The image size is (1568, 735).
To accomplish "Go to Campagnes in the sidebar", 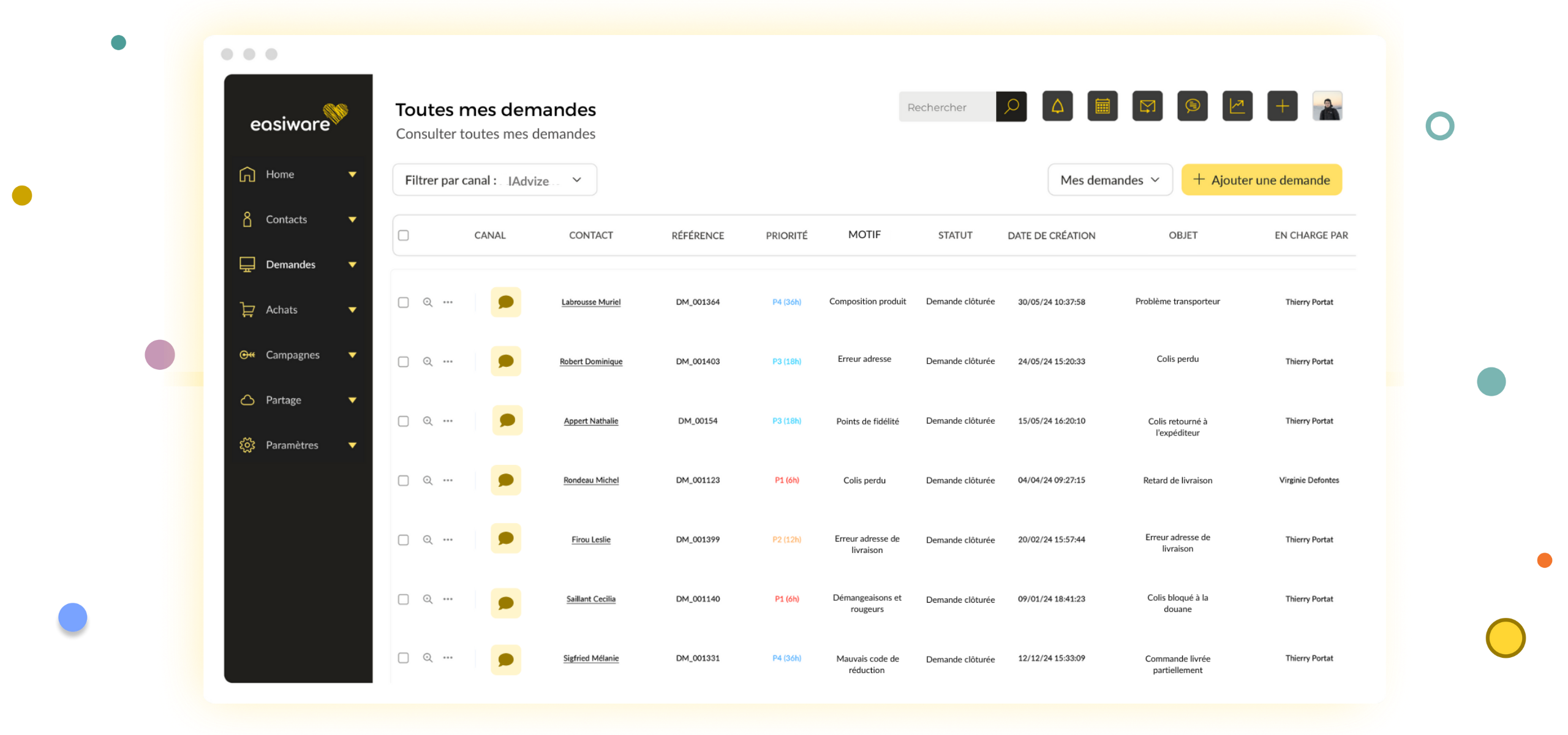I will coord(292,355).
